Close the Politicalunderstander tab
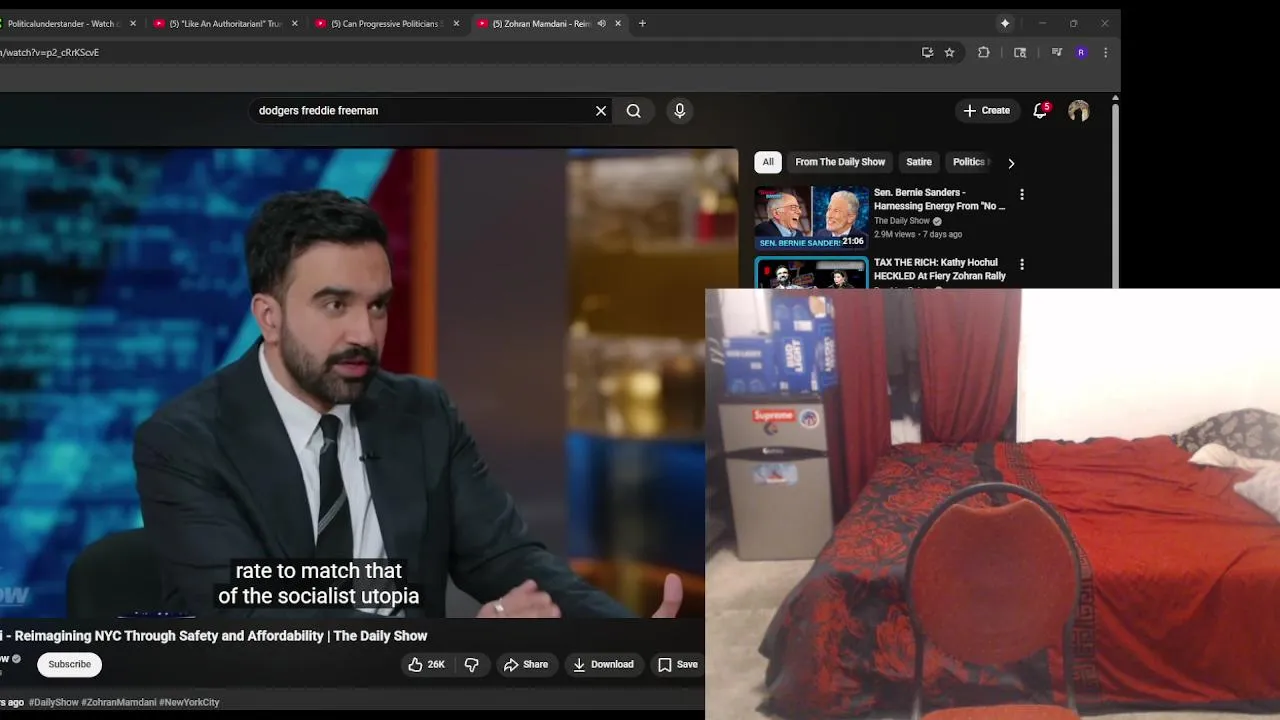The height and width of the screenshot is (720, 1280). 133,23
